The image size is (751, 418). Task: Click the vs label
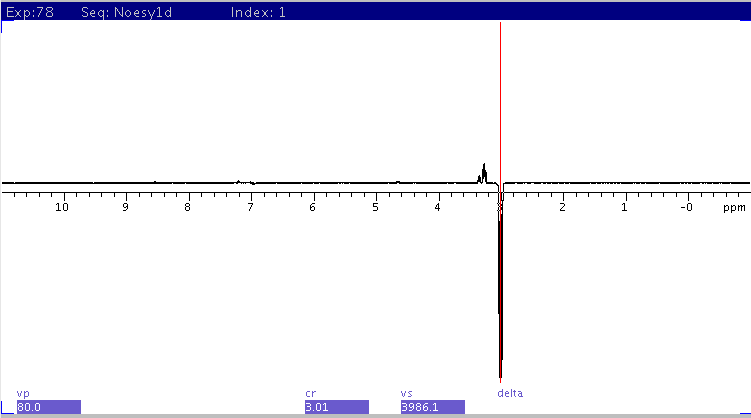406,394
